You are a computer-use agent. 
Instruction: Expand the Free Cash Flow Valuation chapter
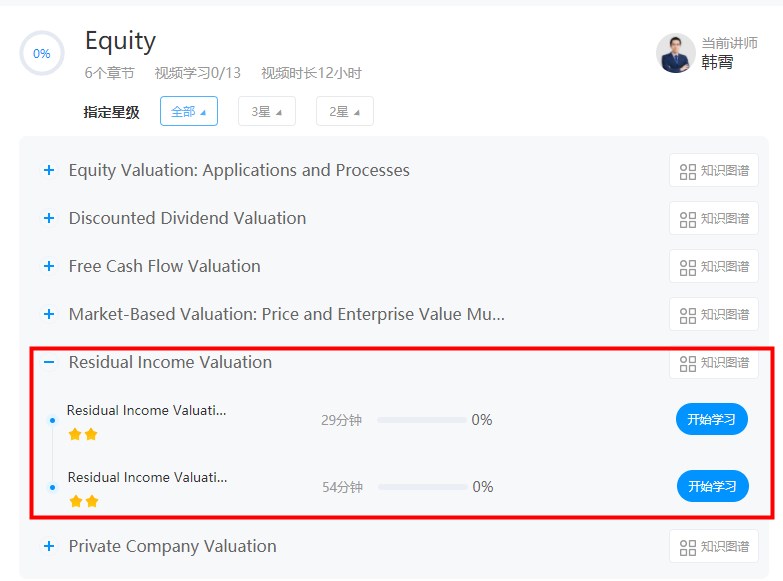click(49, 267)
